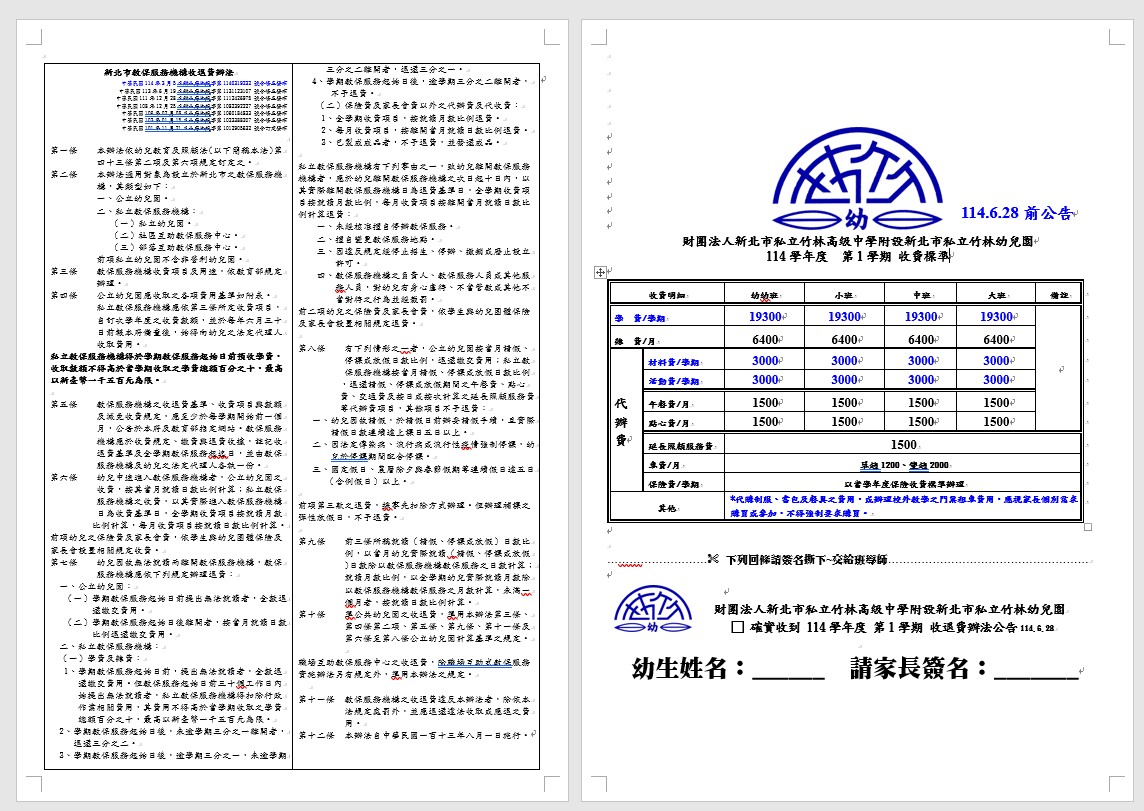Select the small blue logo on the reply slip
The height and width of the screenshot is (811, 1144).
[x=652, y=609]
